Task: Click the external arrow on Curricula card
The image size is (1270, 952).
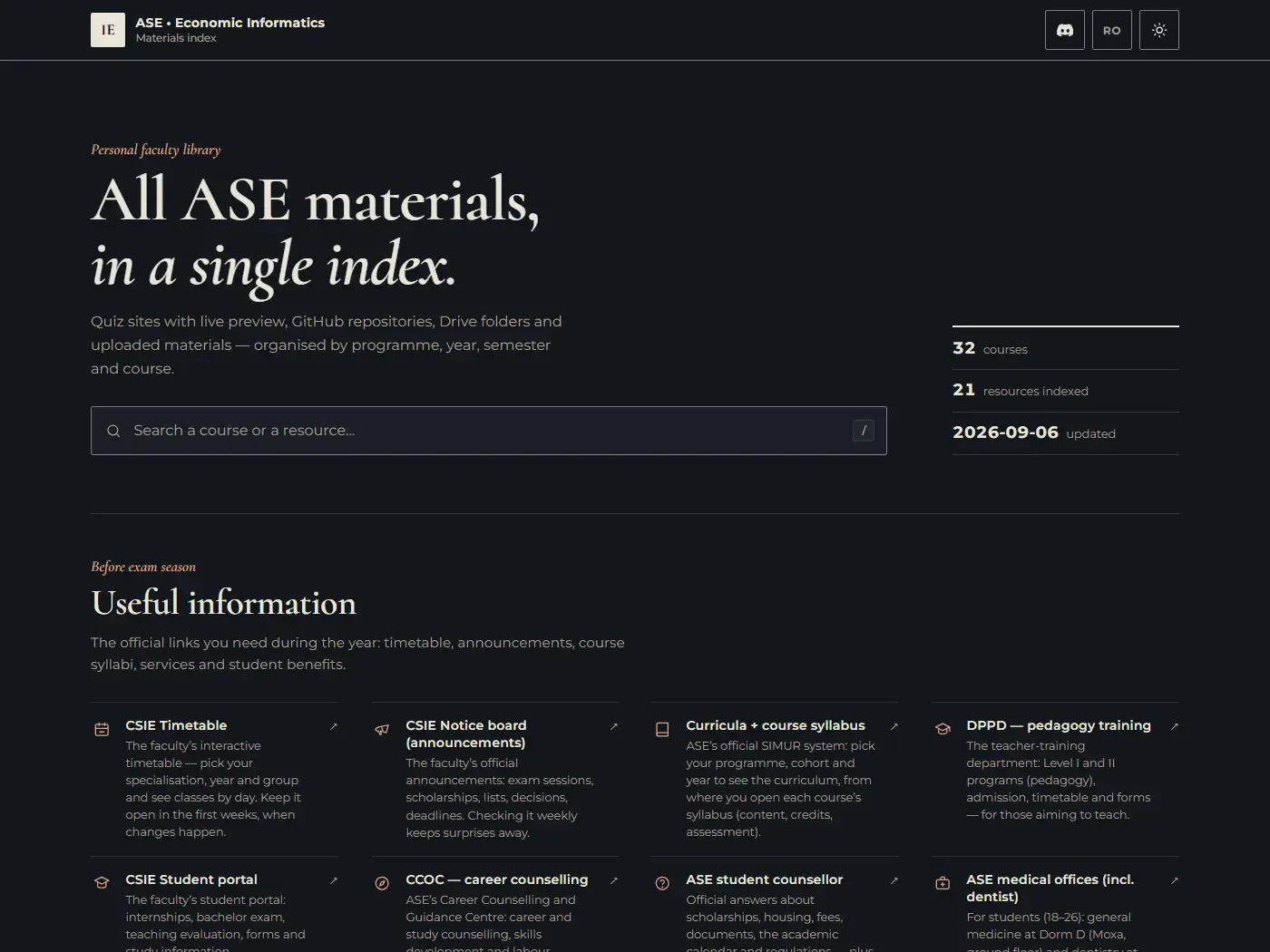Action: [894, 726]
